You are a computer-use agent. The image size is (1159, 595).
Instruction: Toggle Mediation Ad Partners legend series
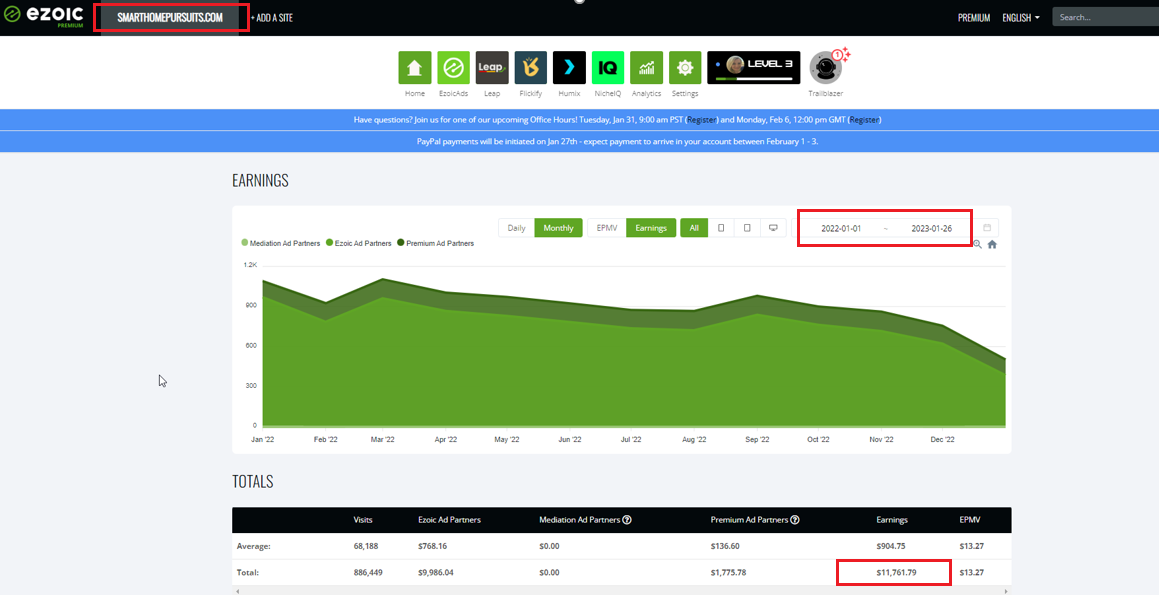[281, 243]
